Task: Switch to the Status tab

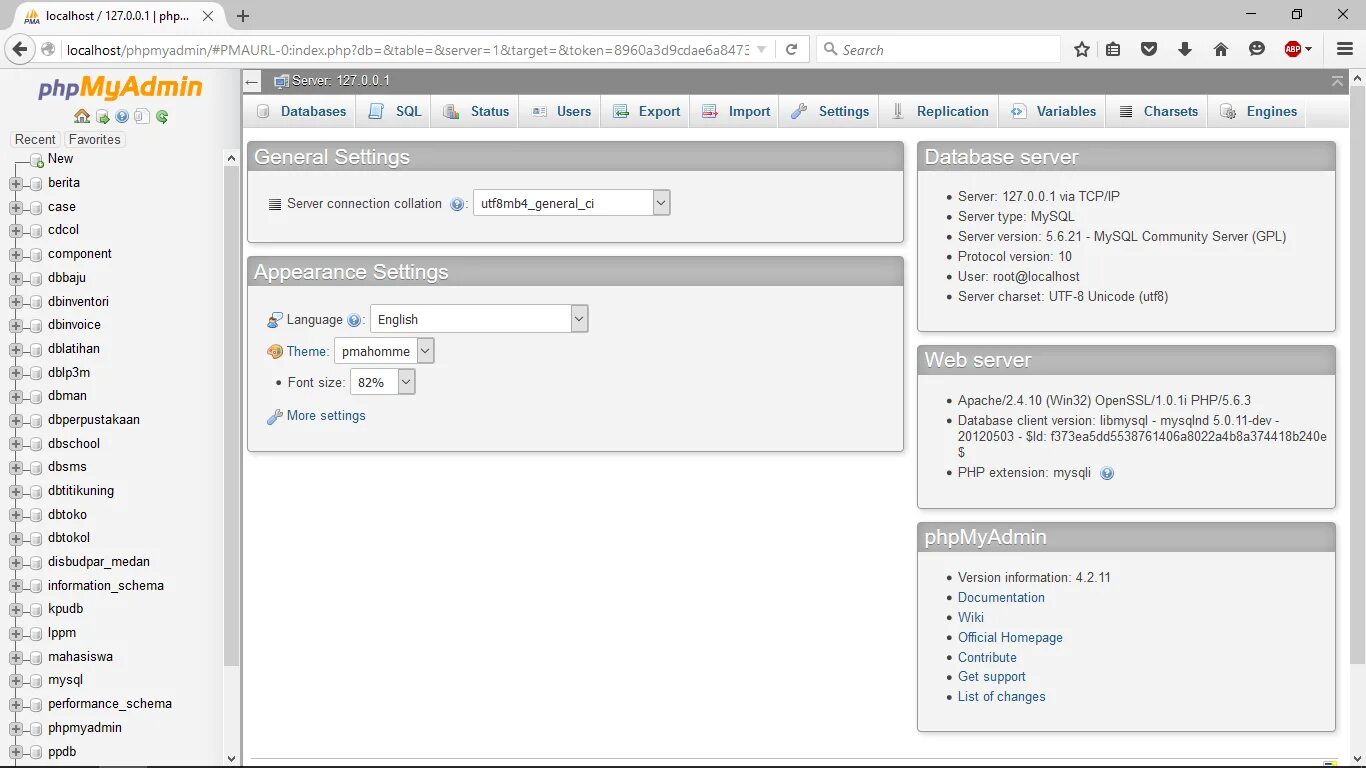Action: coord(475,111)
